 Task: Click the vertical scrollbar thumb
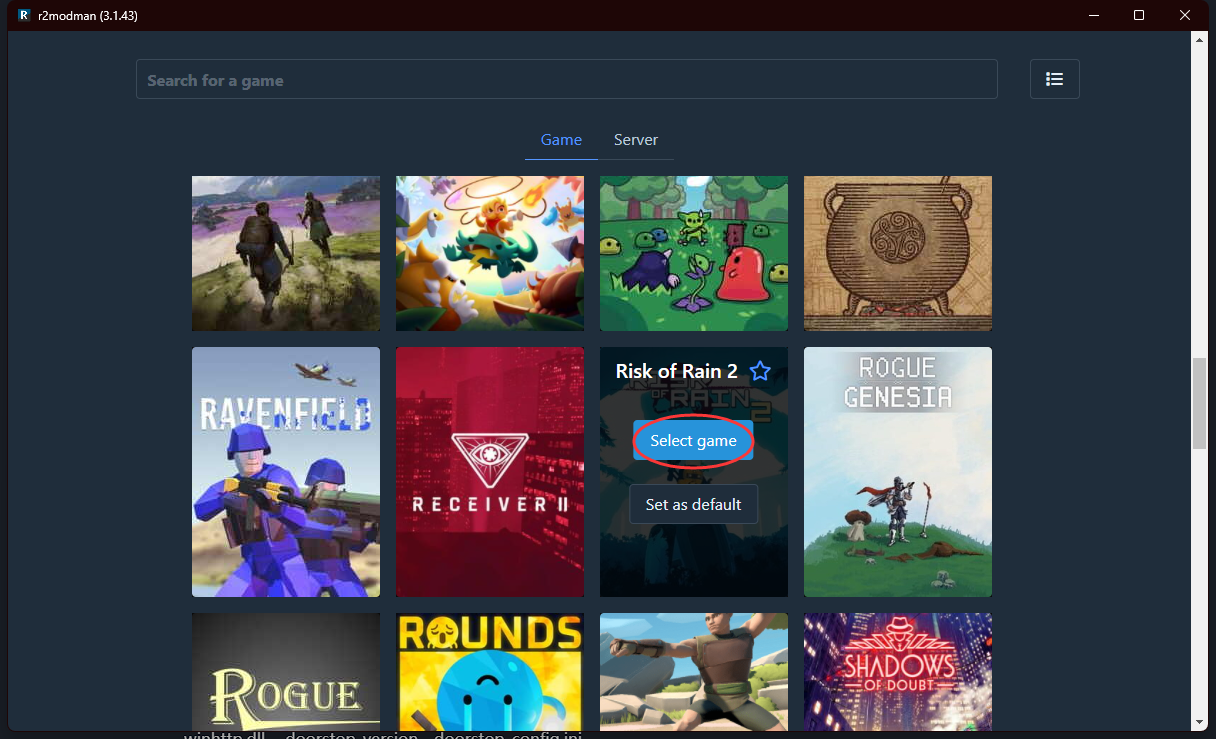point(1200,403)
